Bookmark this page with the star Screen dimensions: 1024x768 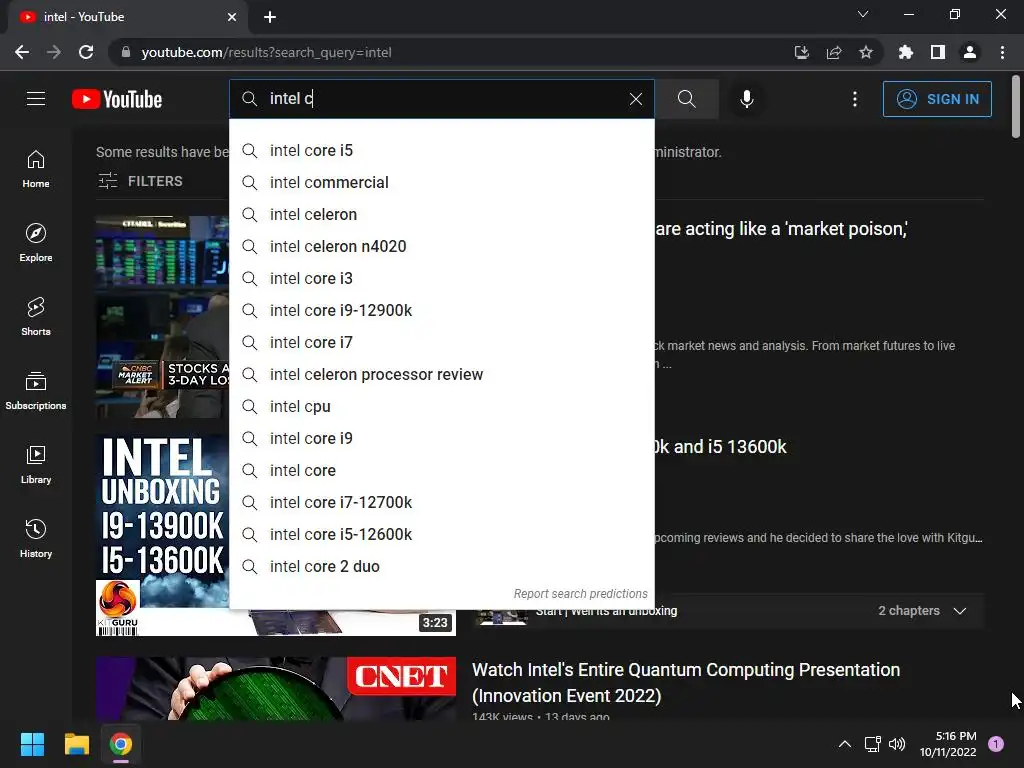coord(866,52)
